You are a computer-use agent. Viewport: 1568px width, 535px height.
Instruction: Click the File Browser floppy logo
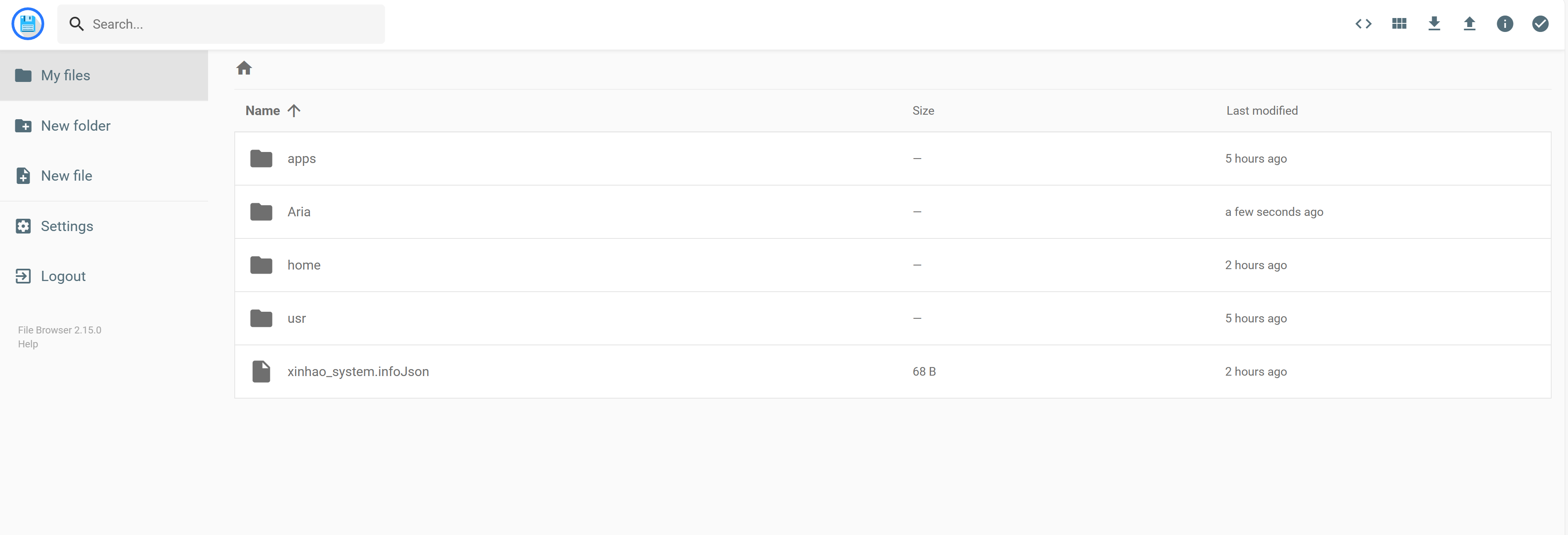coord(28,24)
